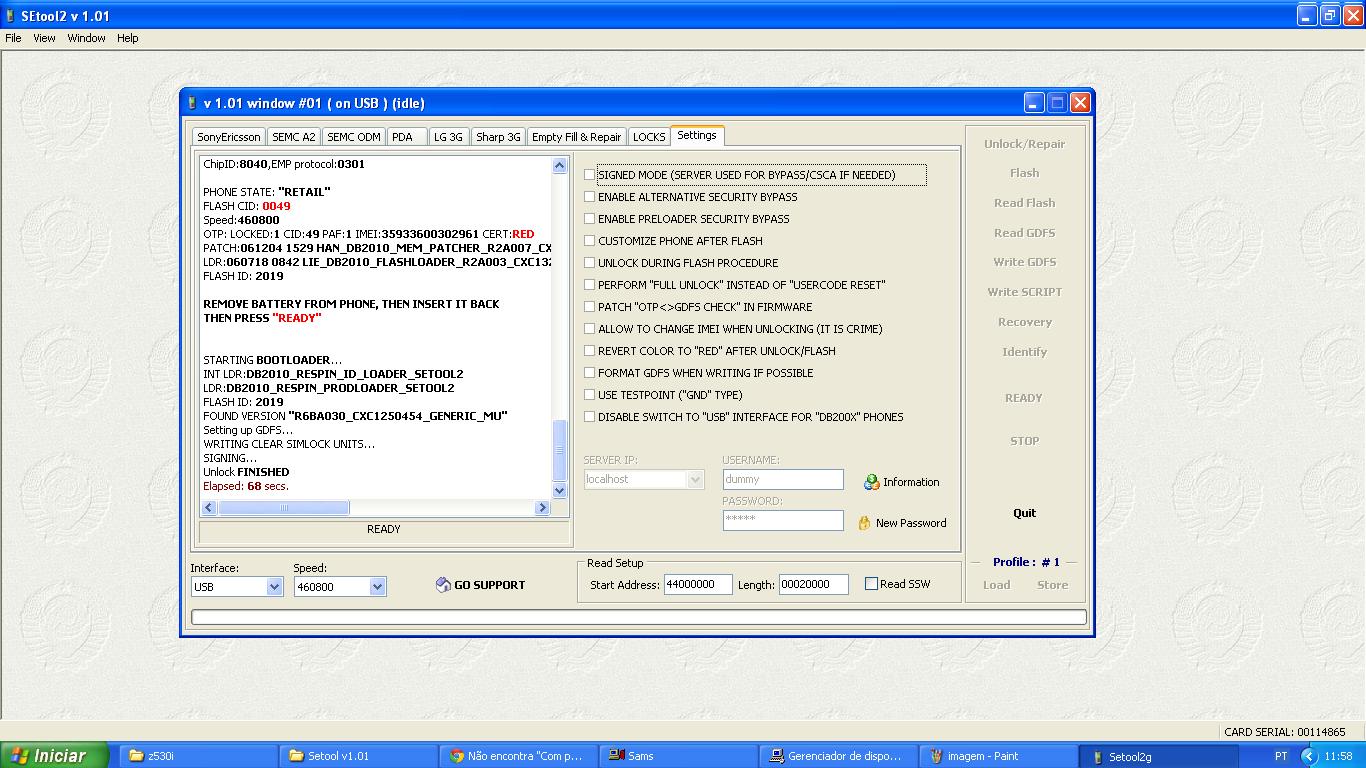The width and height of the screenshot is (1366, 768).
Task: Switch to z530i folder in taskbar
Action: (197, 756)
